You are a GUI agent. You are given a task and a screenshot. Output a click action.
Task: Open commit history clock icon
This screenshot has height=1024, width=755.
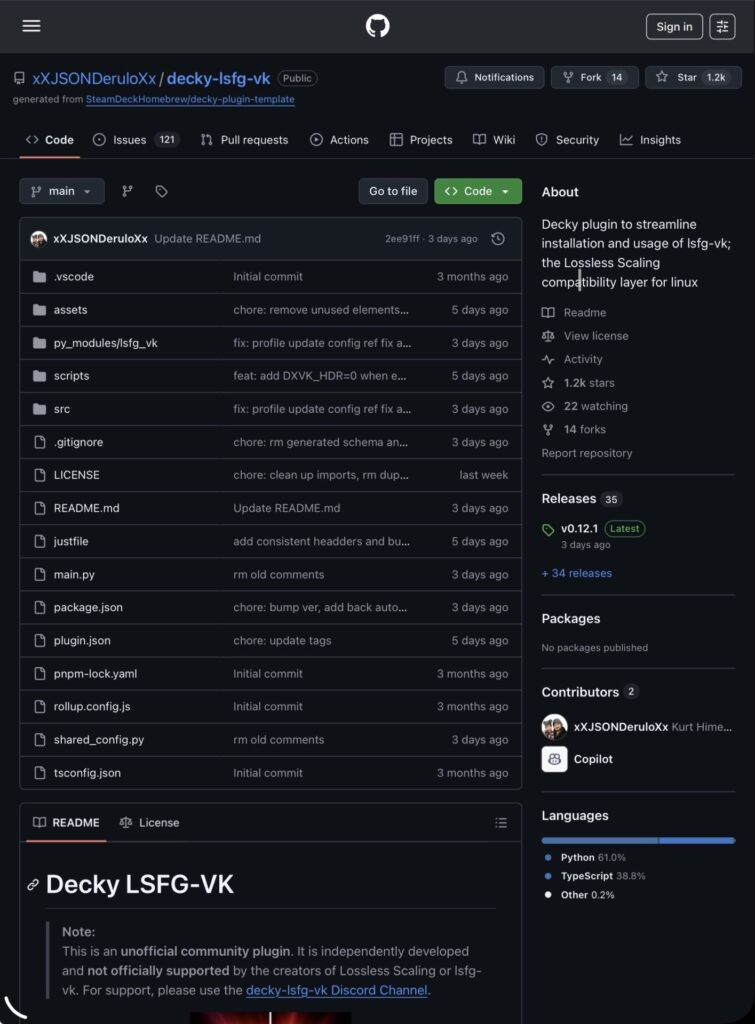(498, 239)
